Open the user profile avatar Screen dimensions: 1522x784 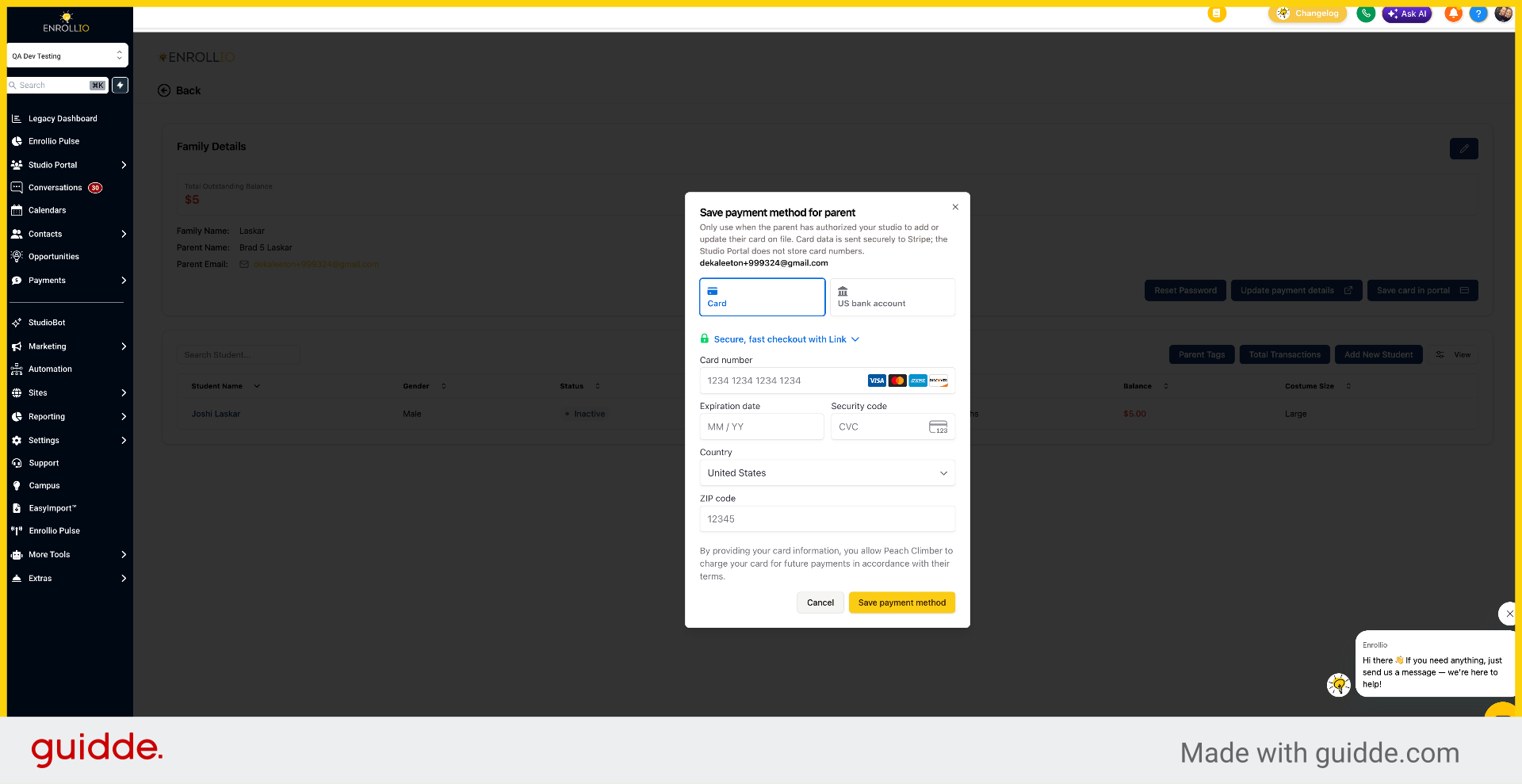[x=1503, y=13]
